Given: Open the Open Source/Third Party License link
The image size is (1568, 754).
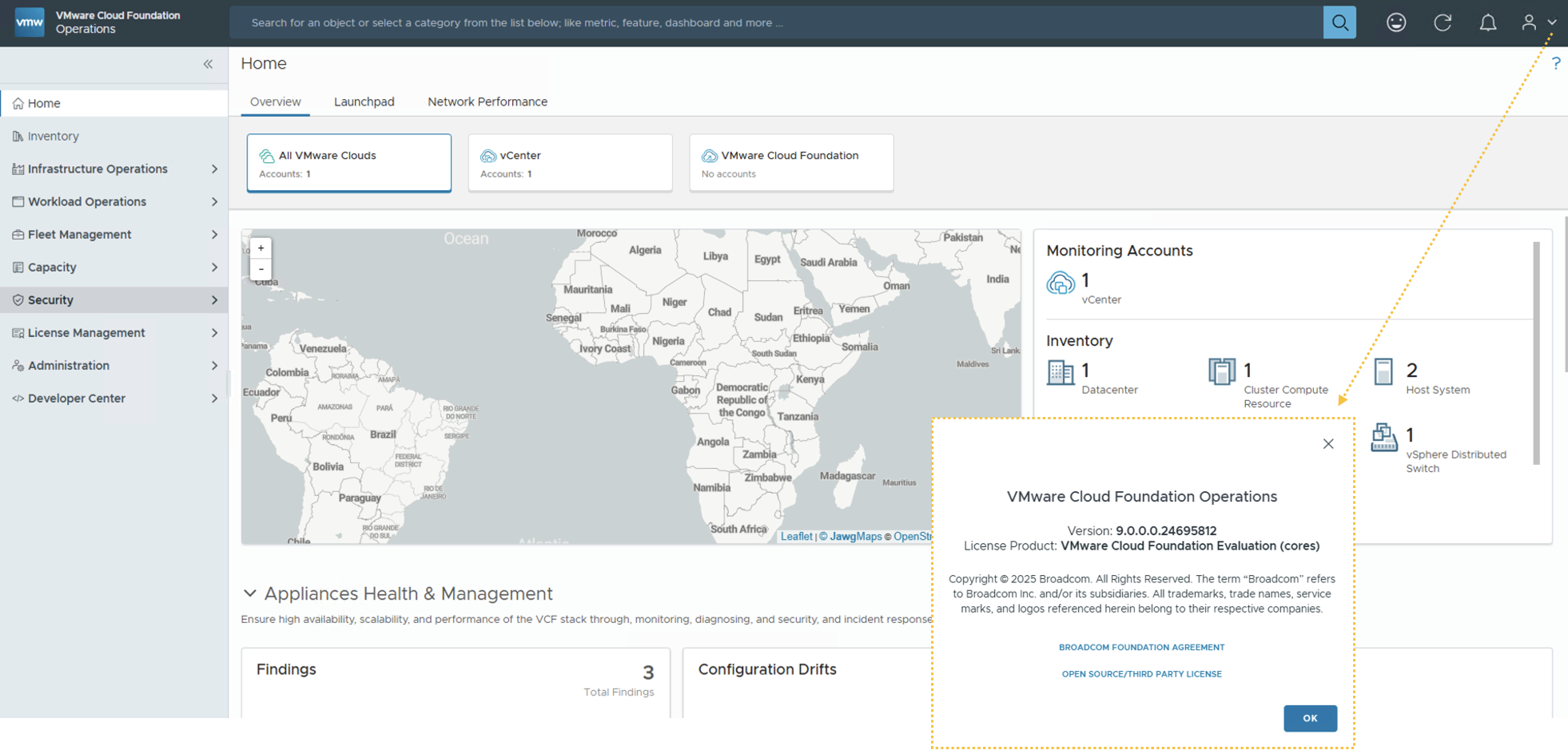Looking at the screenshot, I should click(x=1141, y=674).
